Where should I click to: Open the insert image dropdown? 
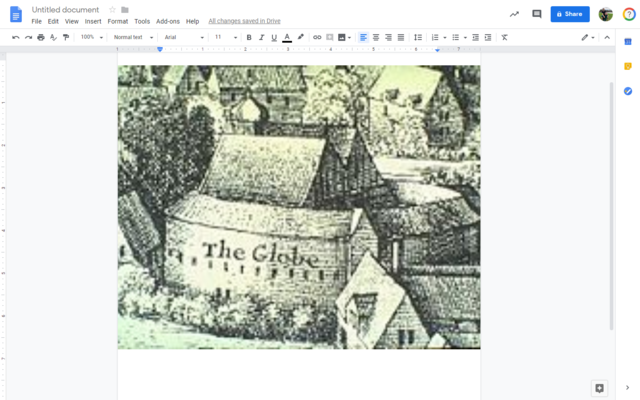coord(344,37)
